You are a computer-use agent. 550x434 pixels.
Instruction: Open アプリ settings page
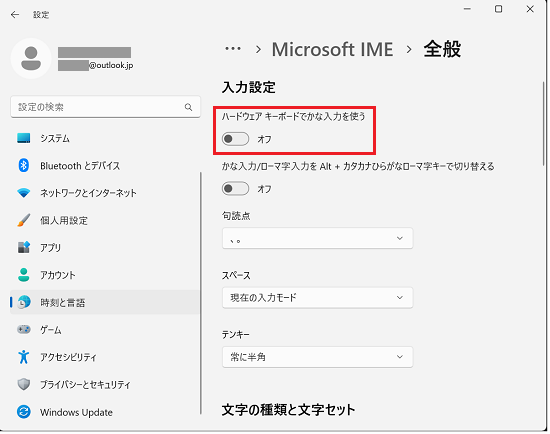[105, 247]
